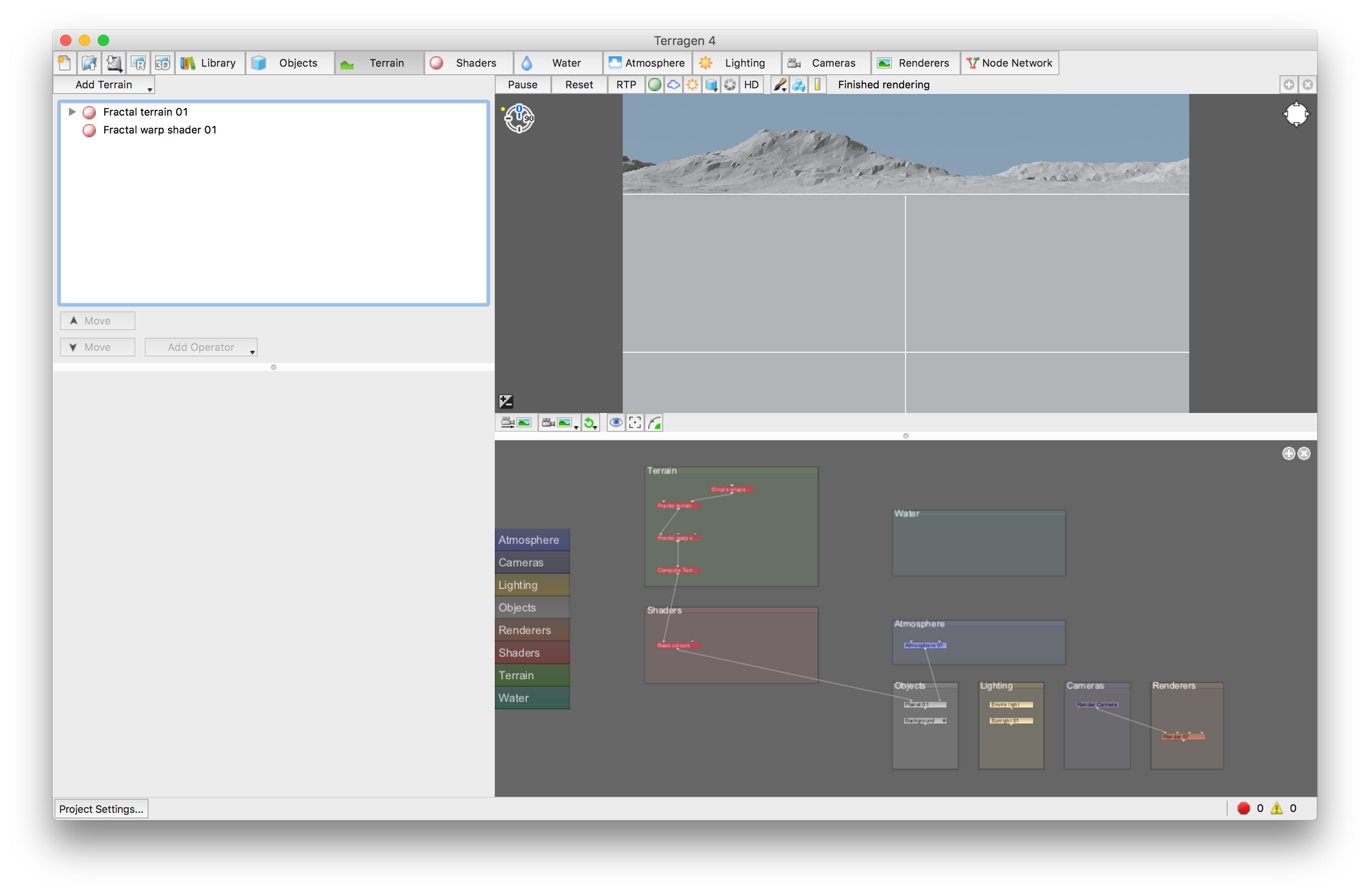1370x896 pixels.
Task: Expand the Fractal terrain 01 row
Action: tap(72, 112)
